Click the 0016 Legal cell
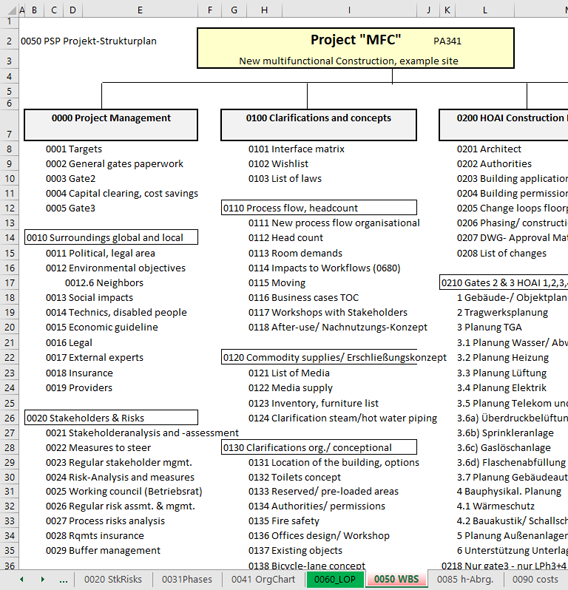Screen dimensions: 568x590 coord(69,343)
